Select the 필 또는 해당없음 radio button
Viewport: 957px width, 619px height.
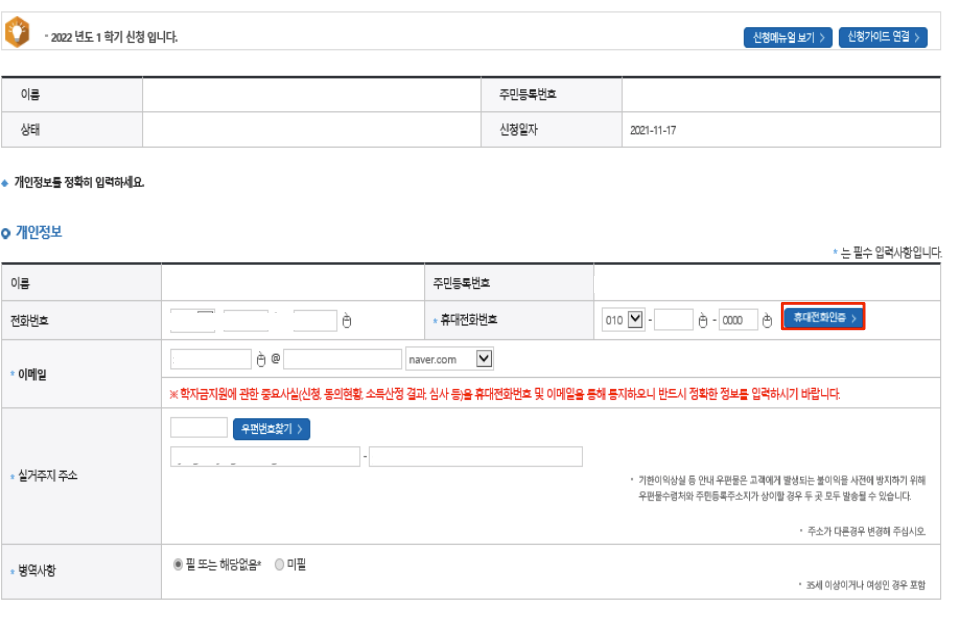(178, 564)
